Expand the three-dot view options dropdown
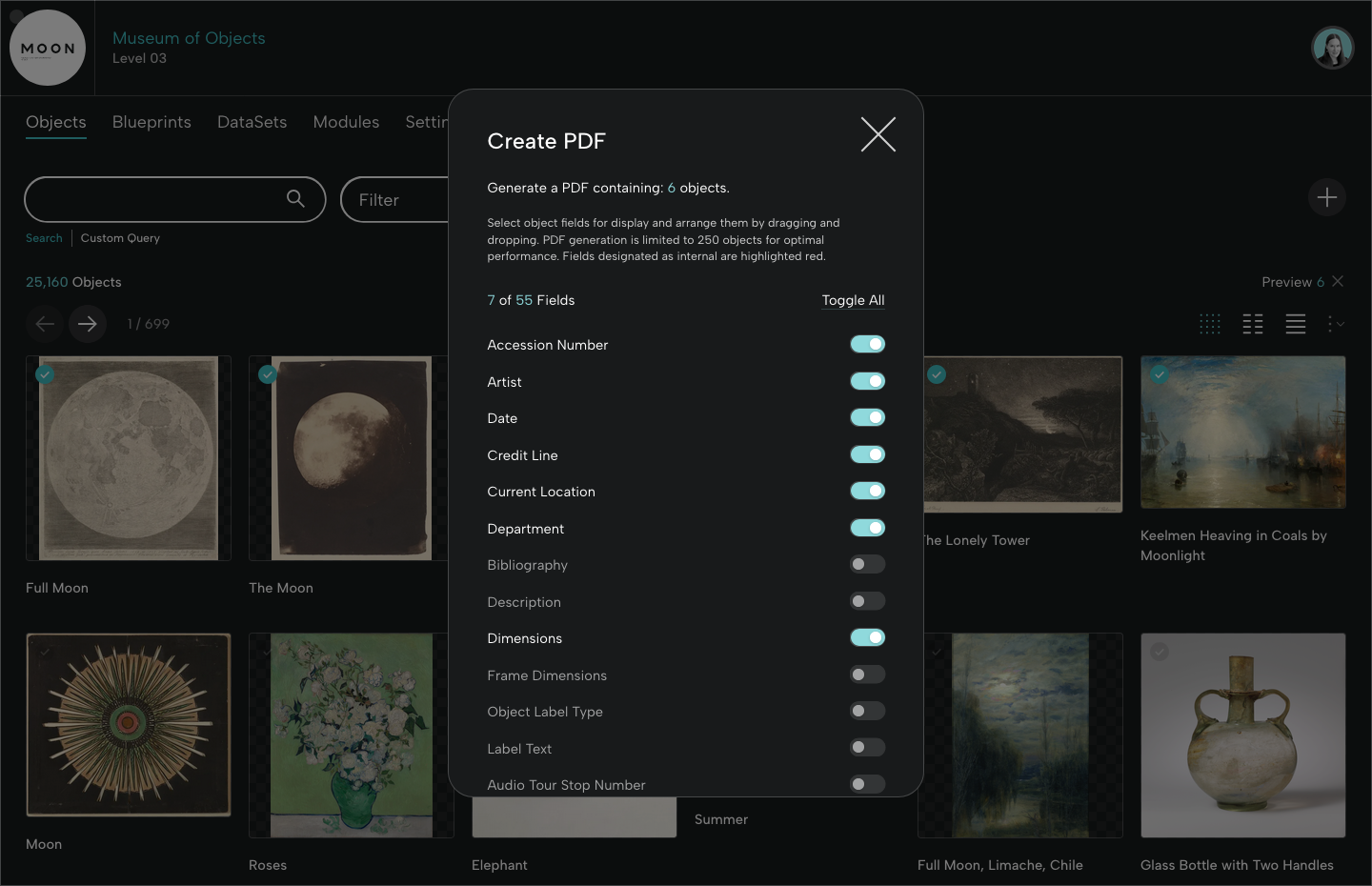Viewport: 1372px width, 886px height. [x=1336, y=324]
